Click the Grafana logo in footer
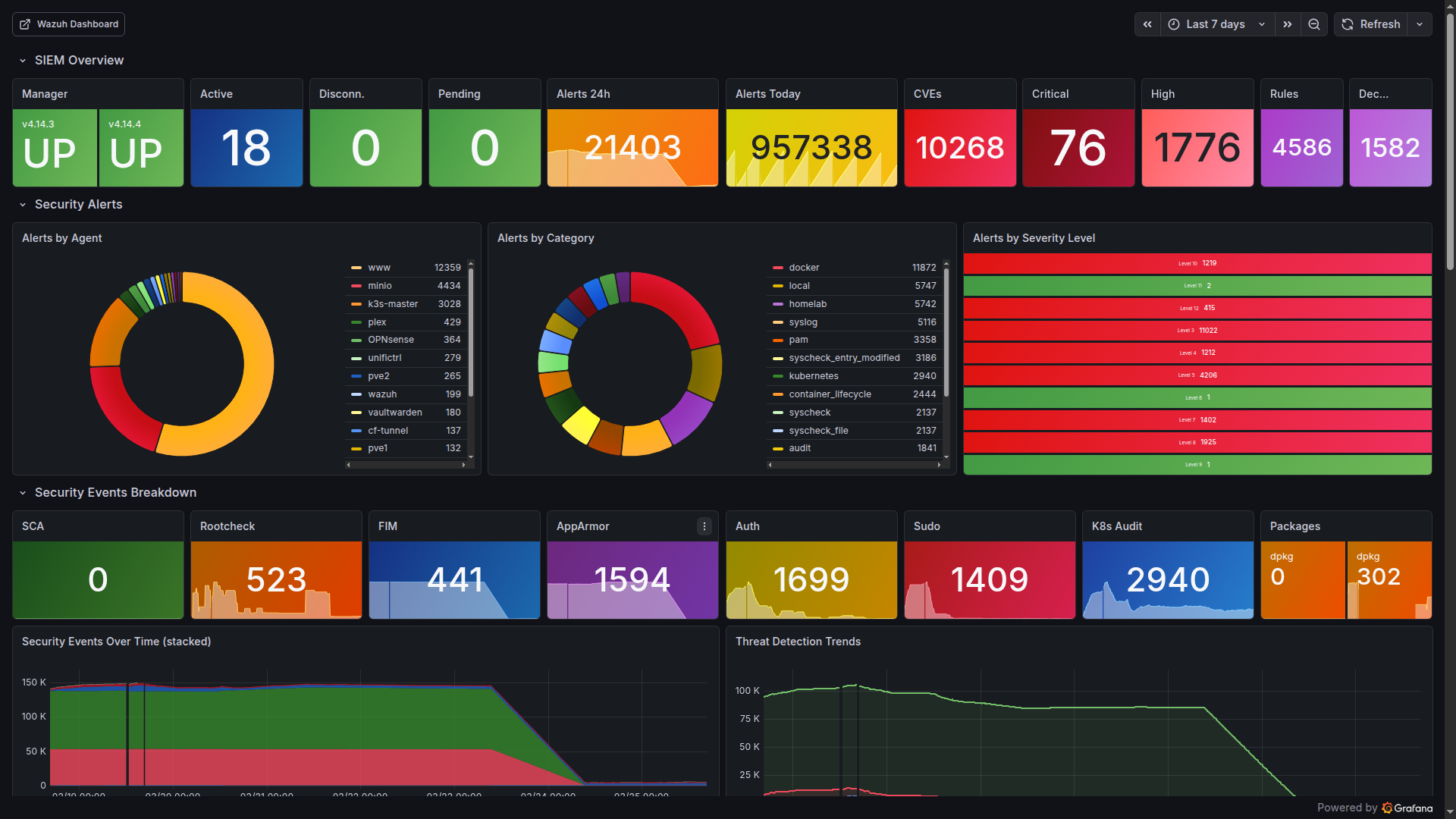This screenshot has height=819, width=1456. (1387, 808)
